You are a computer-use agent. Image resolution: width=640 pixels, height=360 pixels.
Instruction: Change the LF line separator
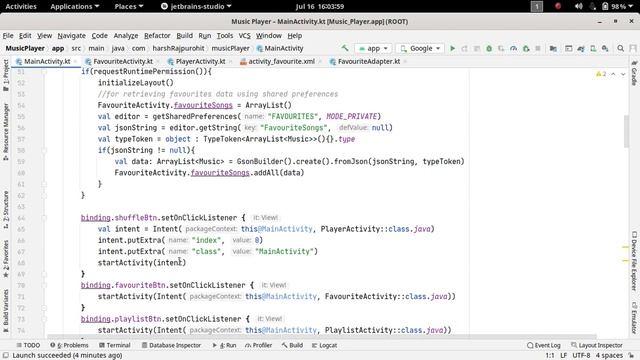coord(563,356)
